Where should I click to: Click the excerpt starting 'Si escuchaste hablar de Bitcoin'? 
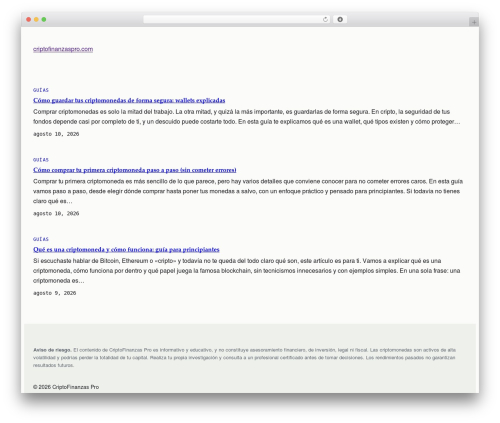[x=247, y=271]
